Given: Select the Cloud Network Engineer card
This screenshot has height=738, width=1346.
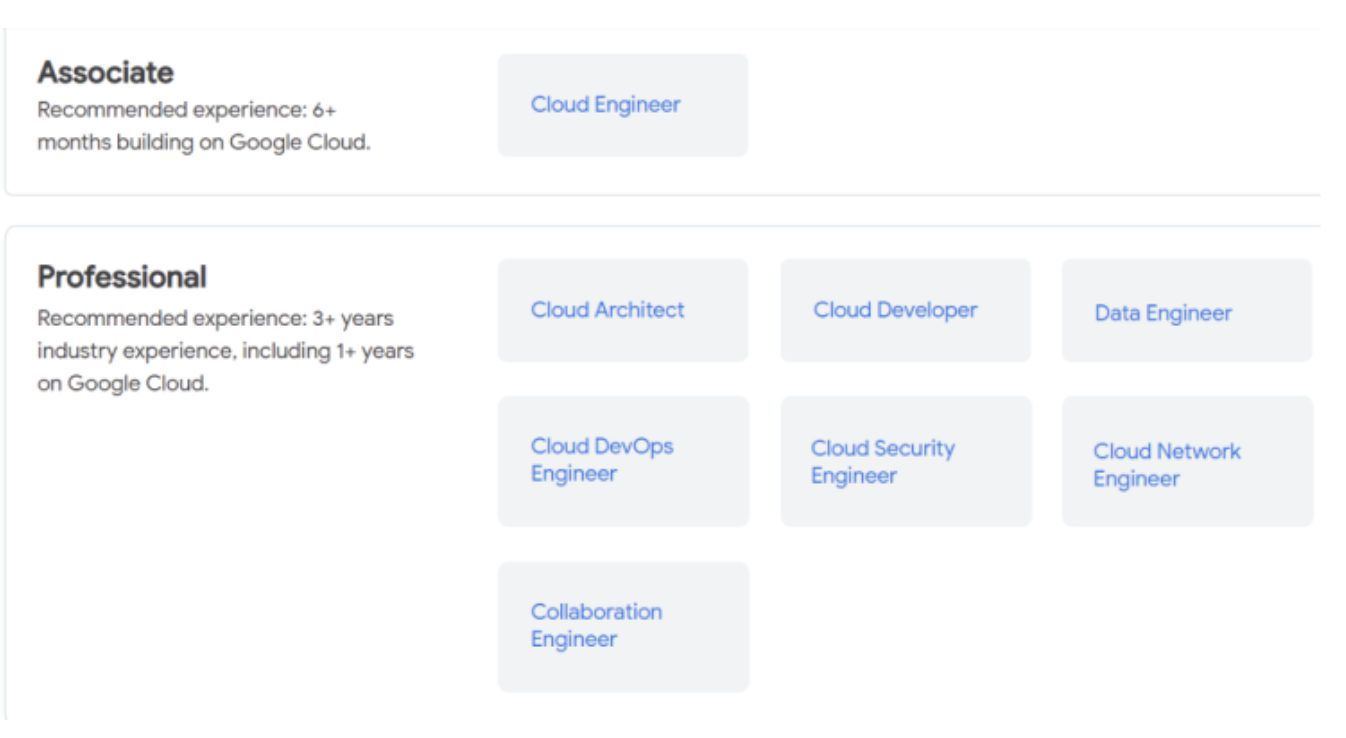Looking at the screenshot, I should (x=1187, y=461).
